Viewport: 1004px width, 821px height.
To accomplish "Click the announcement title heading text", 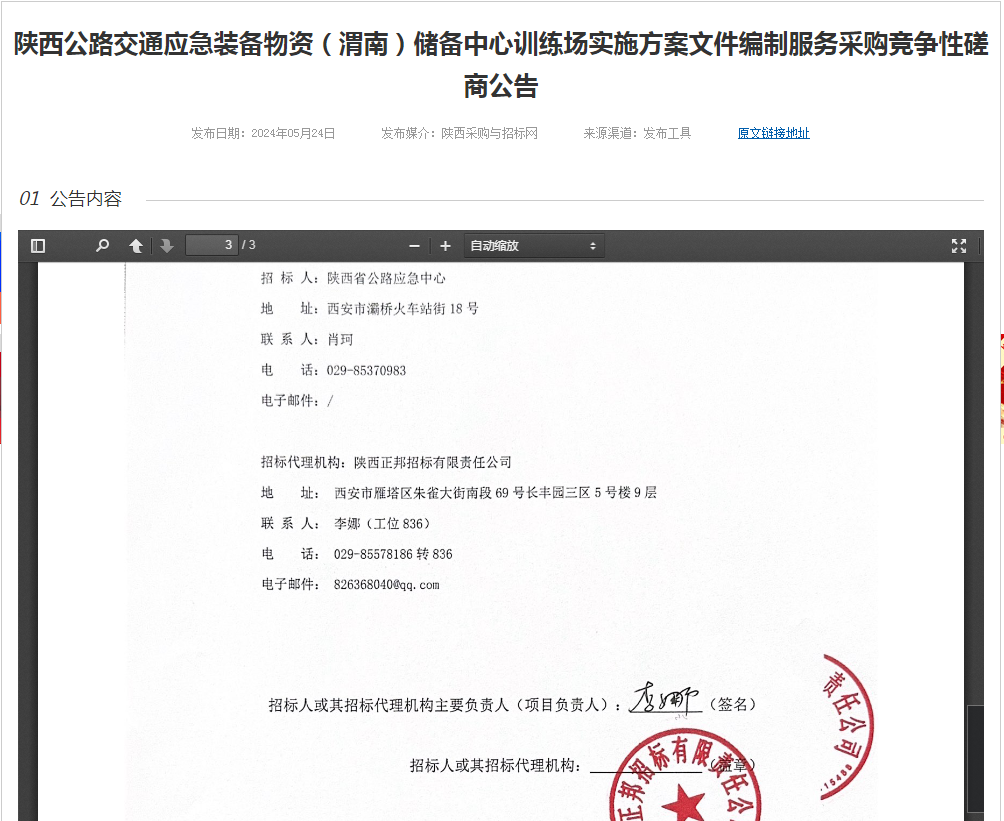I will click(501, 65).
